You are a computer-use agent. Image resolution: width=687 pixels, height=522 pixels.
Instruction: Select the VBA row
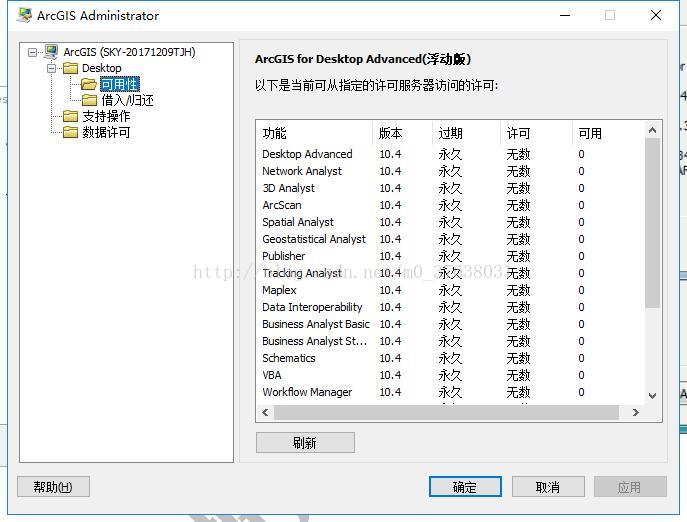coord(450,375)
